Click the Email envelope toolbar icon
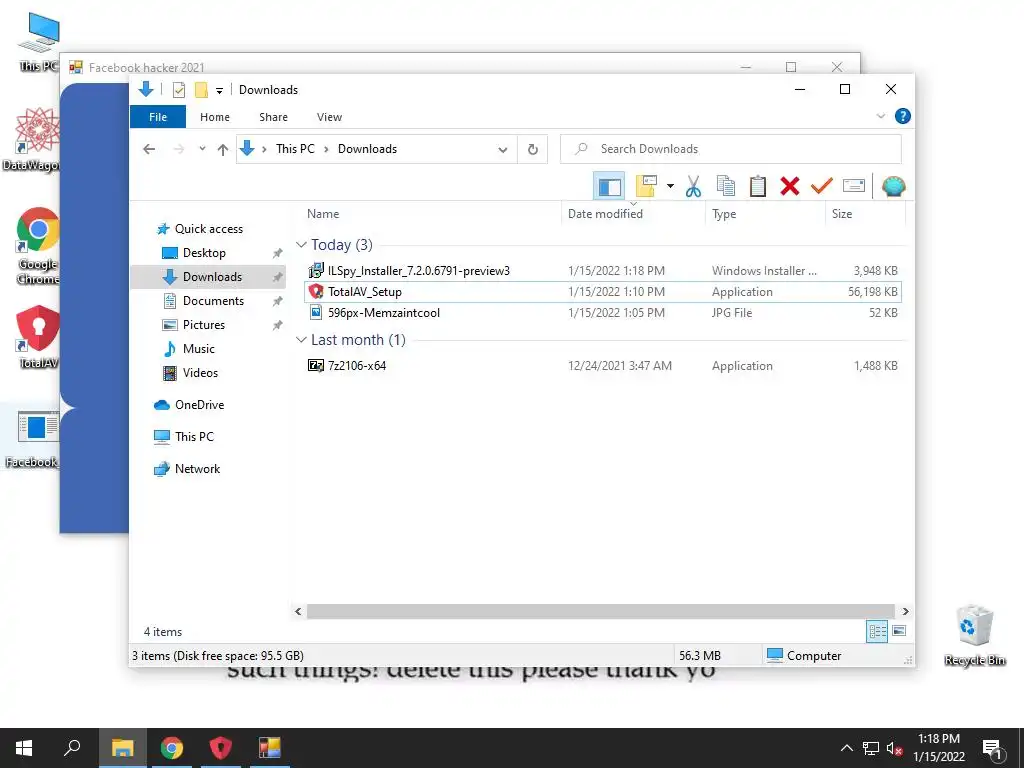 tap(854, 187)
